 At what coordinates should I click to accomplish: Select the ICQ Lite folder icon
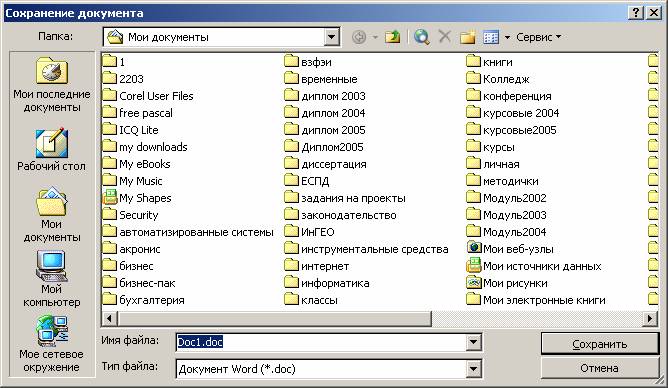tap(110, 129)
